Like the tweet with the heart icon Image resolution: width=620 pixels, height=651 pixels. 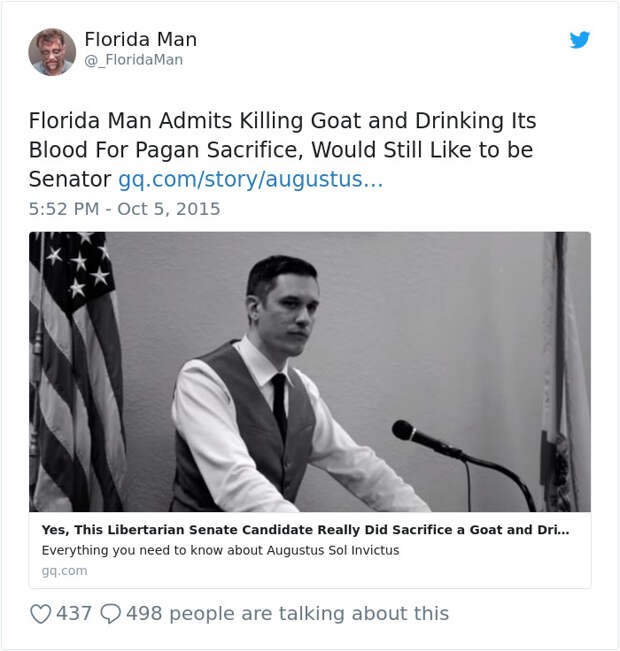(x=40, y=613)
